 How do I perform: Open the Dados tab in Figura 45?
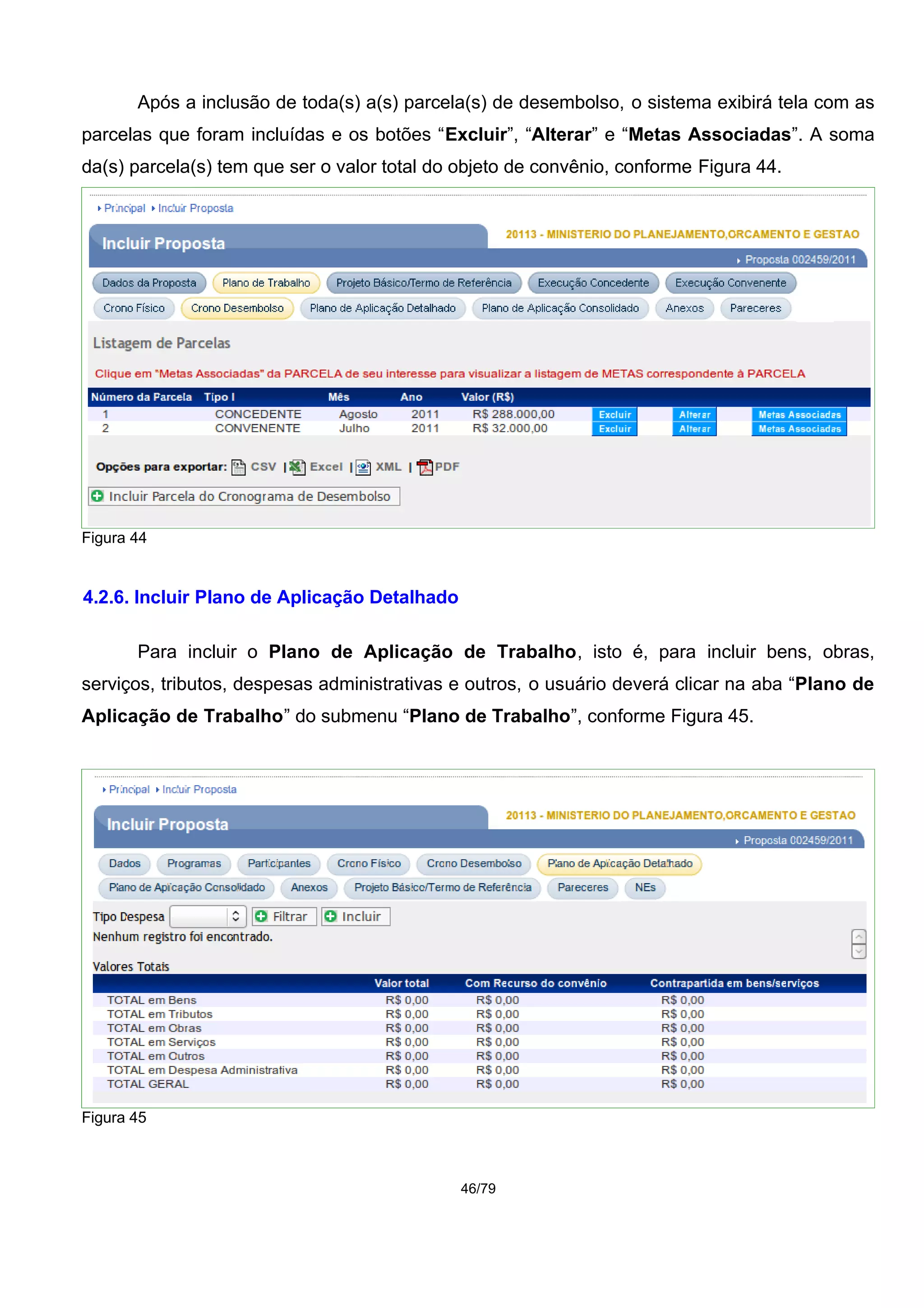click(x=125, y=863)
